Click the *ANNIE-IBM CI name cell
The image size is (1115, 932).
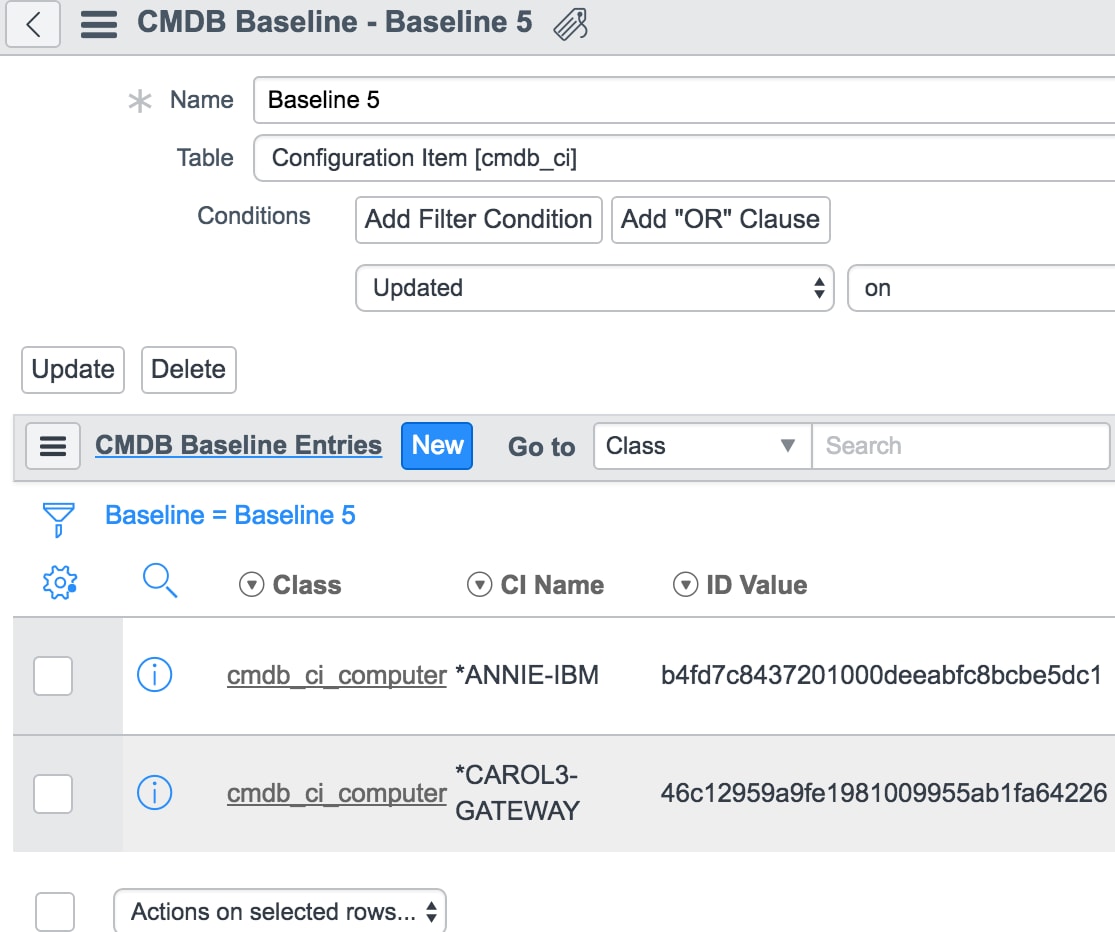pyautogui.click(x=527, y=675)
